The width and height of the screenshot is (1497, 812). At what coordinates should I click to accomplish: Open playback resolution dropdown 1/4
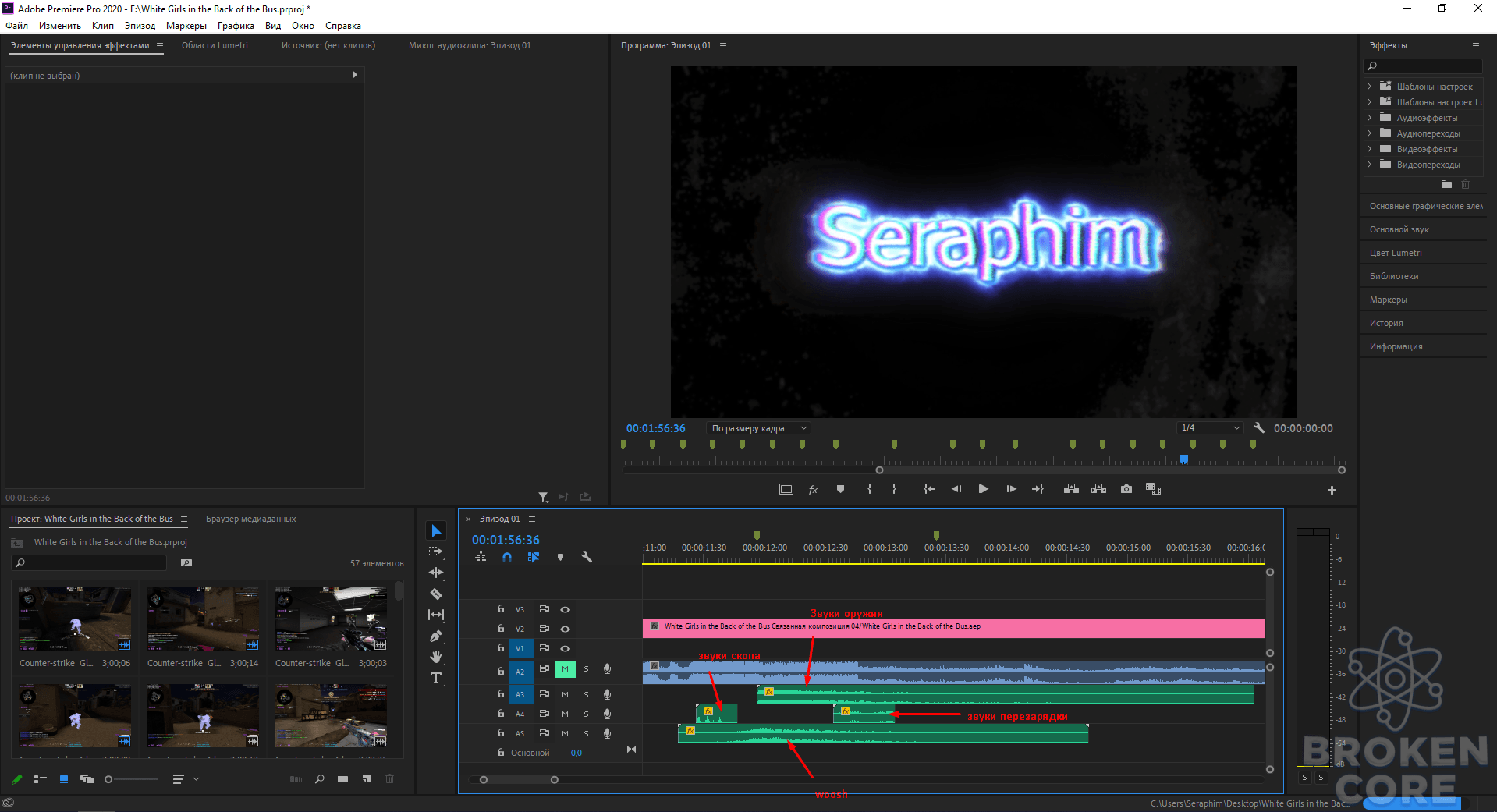(x=1210, y=427)
